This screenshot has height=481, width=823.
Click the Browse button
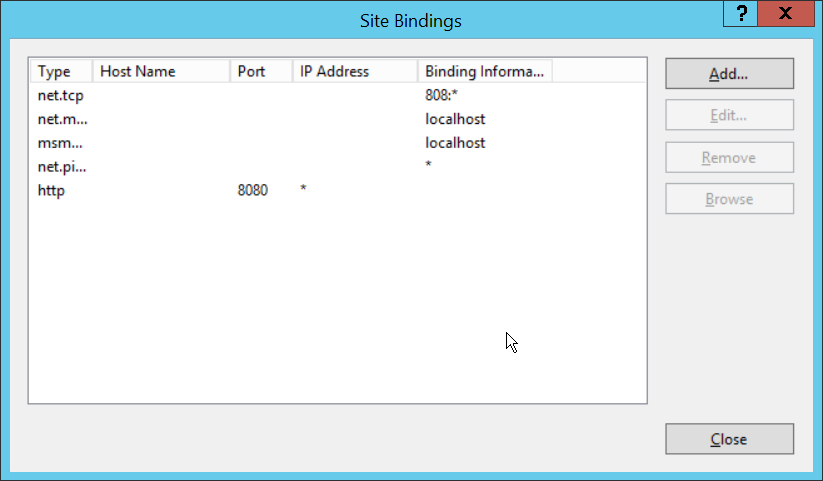(729, 199)
